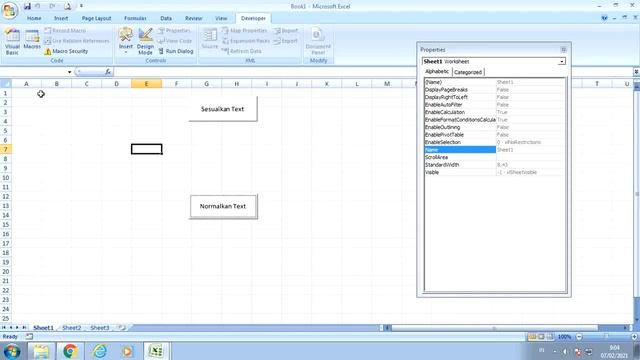
Task: Click the Office button
Action: 9,10
